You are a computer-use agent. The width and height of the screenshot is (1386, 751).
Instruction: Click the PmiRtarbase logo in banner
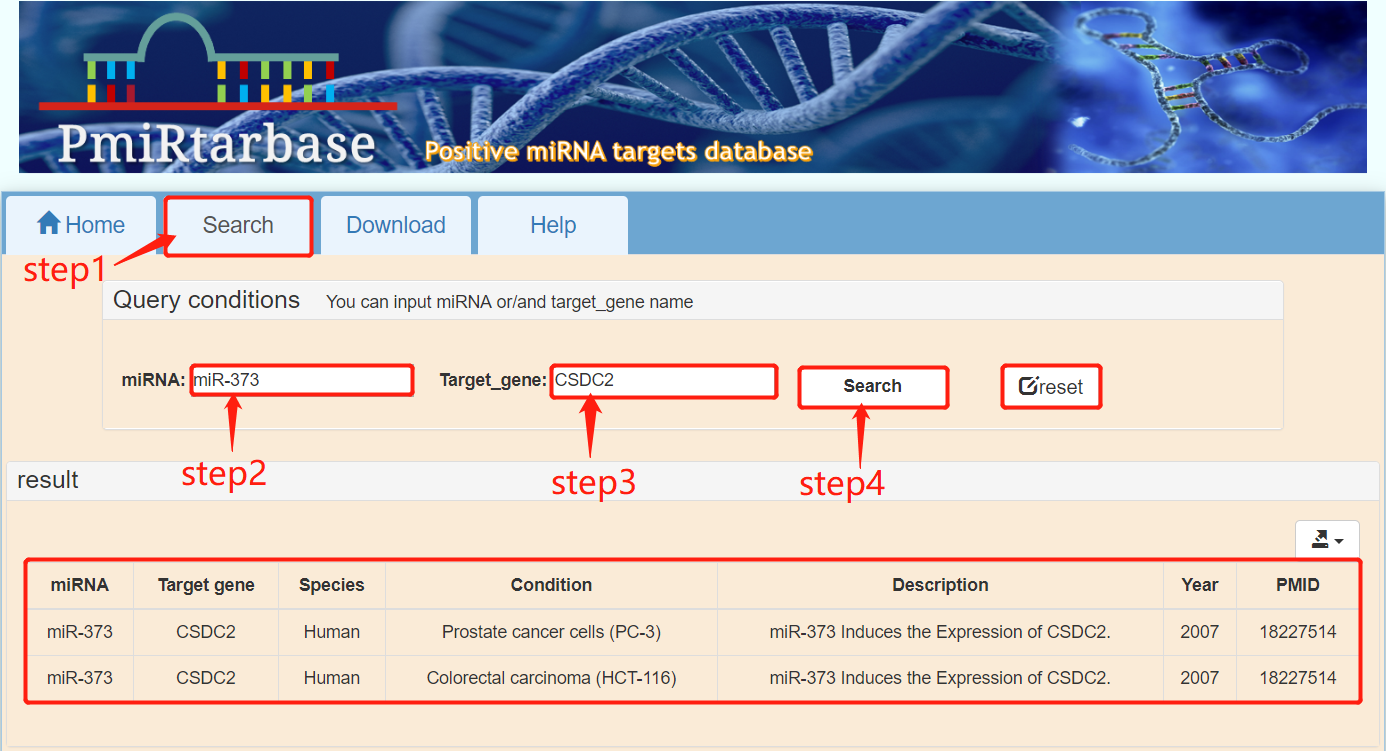(x=216, y=90)
